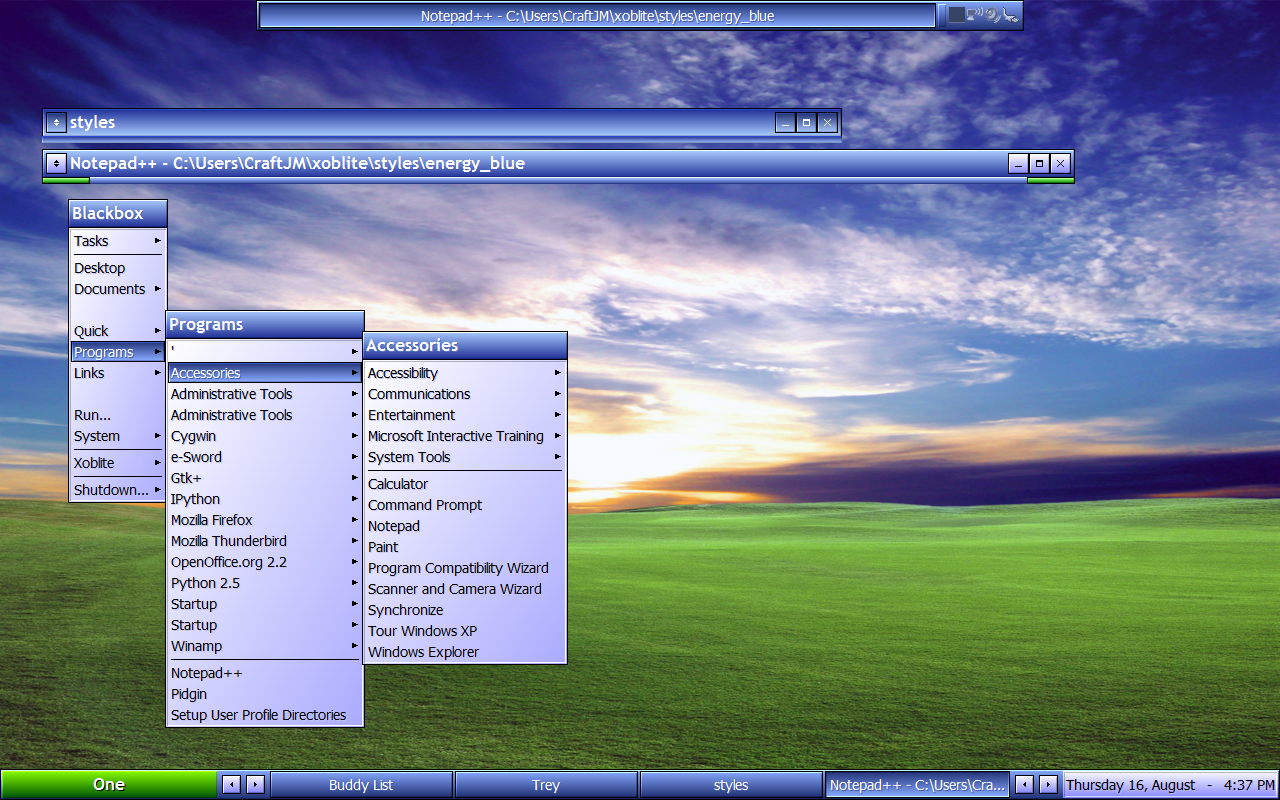Screen dimensions: 1280x800
Task: Expand the System Tools submenu
Action: (465, 457)
